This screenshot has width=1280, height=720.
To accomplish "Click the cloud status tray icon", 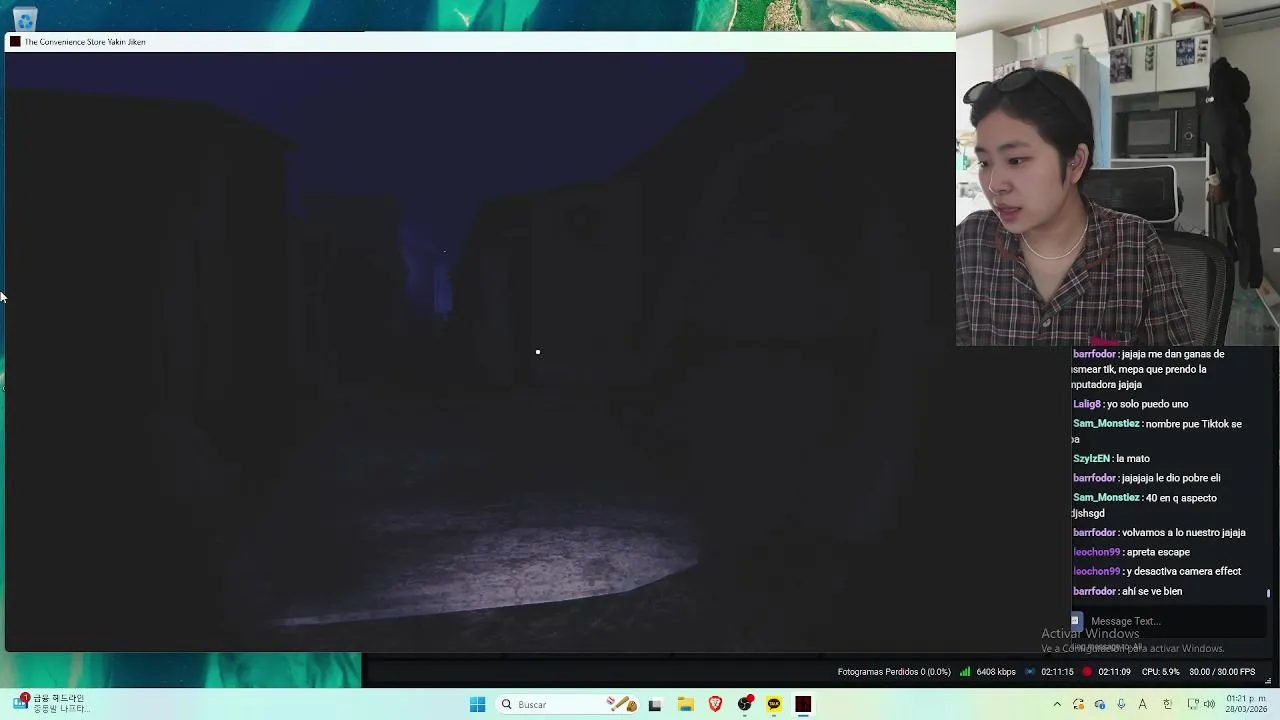I will coord(1100,705).
